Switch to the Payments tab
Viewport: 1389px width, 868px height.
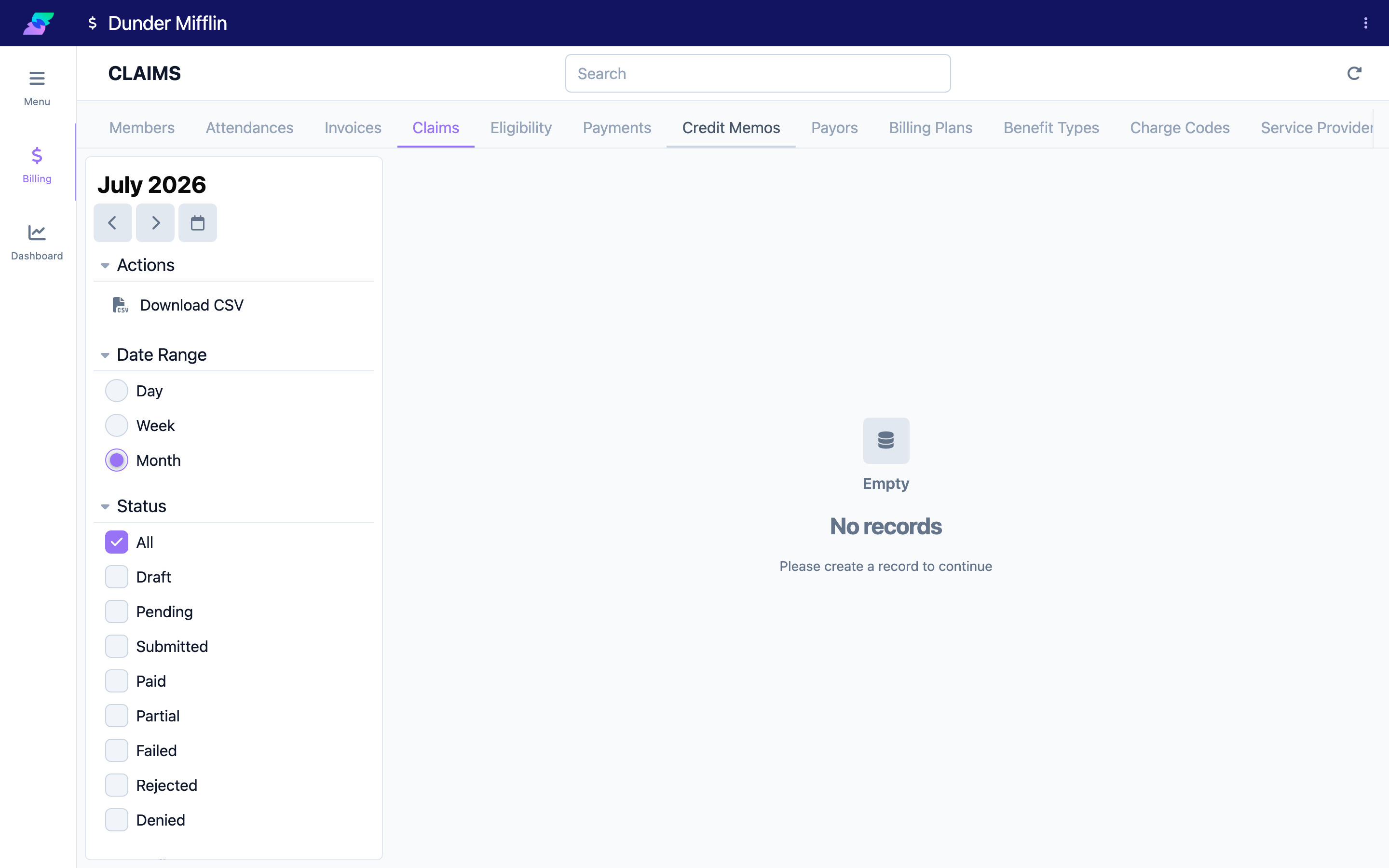tap(617, 127)
